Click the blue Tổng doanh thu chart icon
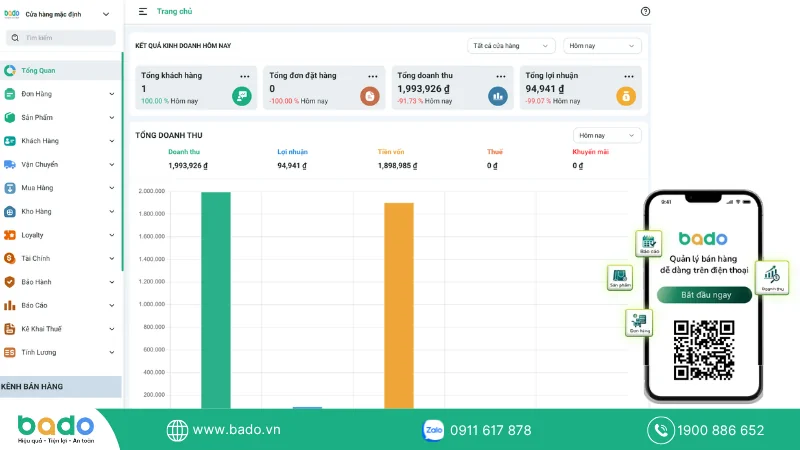Image resolution: width=800 pixels, height=450 pixels. click(497, 96)
